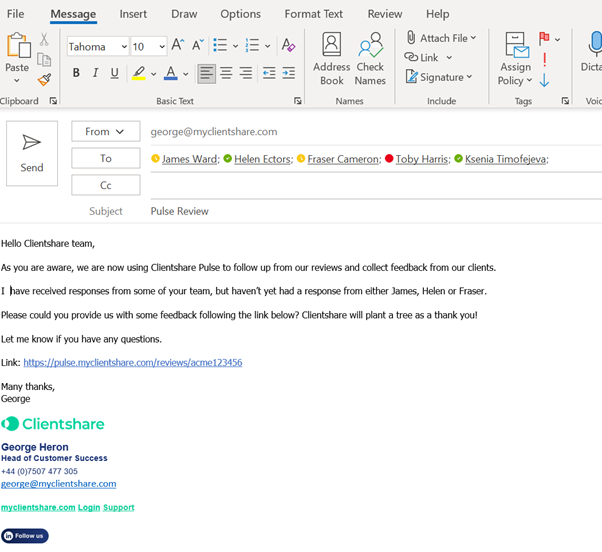
Task: Click the Login link in signature
Action: coord(89,507)
